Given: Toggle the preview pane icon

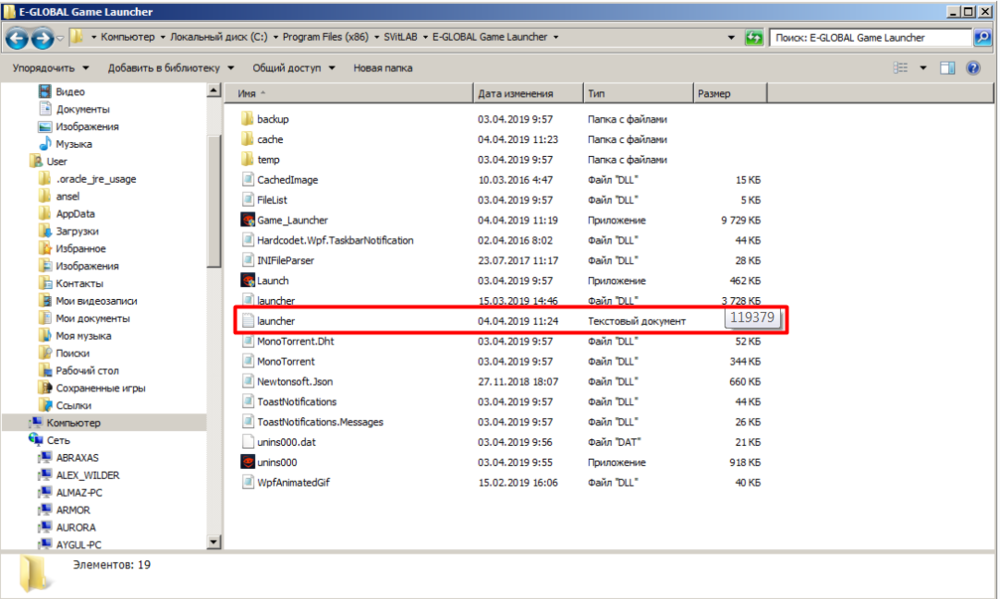Looking at the screenshot, I should 947,68.
